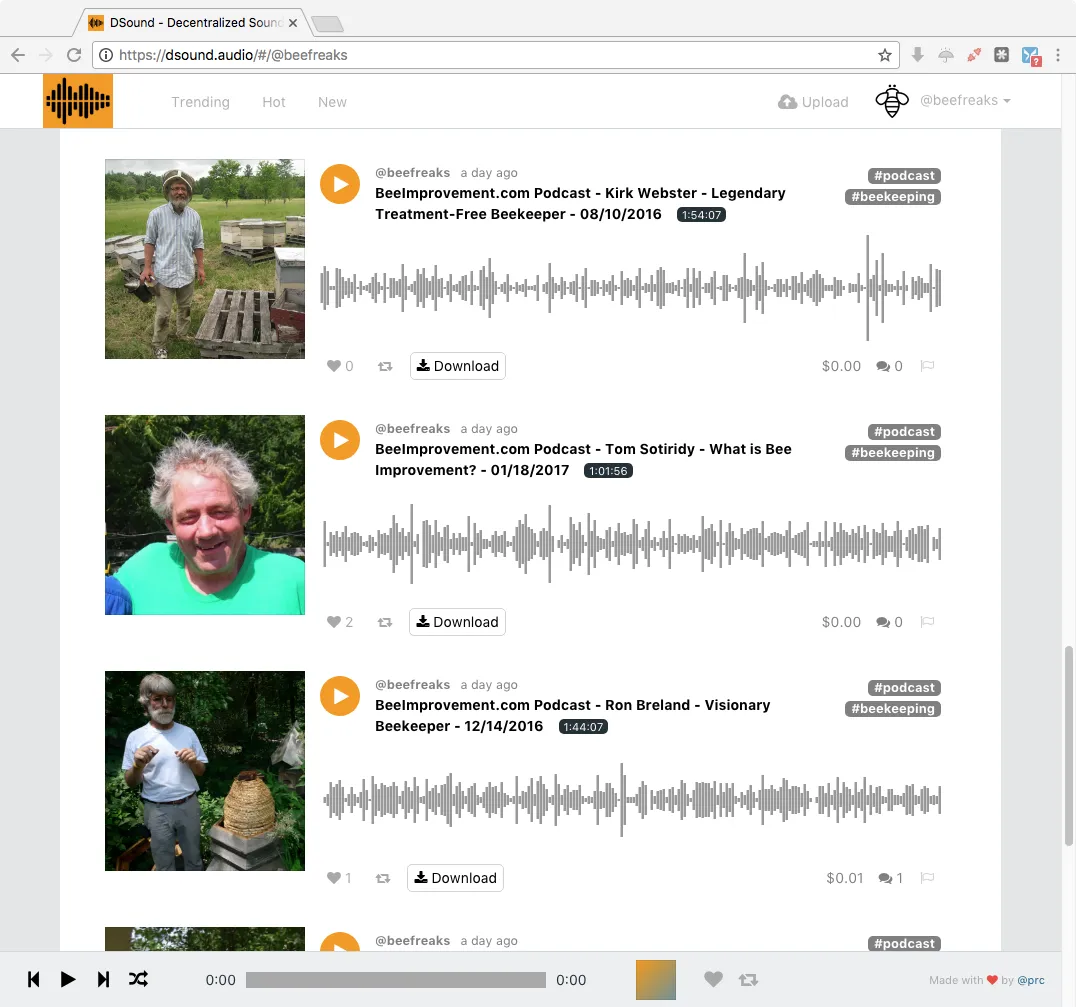The image size is (1076, 1007).
Task: Bookmark this page with the star icon
Action: point(885,55)
